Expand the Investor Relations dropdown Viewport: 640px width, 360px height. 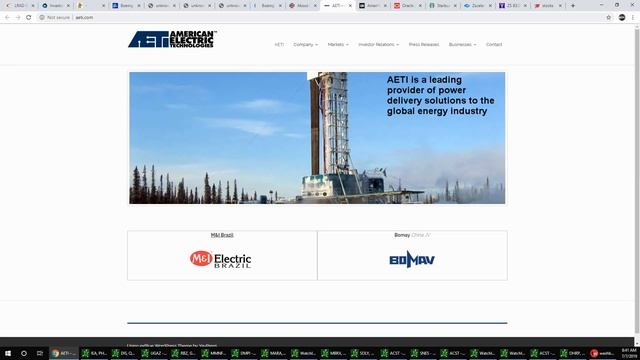(x=378, y=44)
